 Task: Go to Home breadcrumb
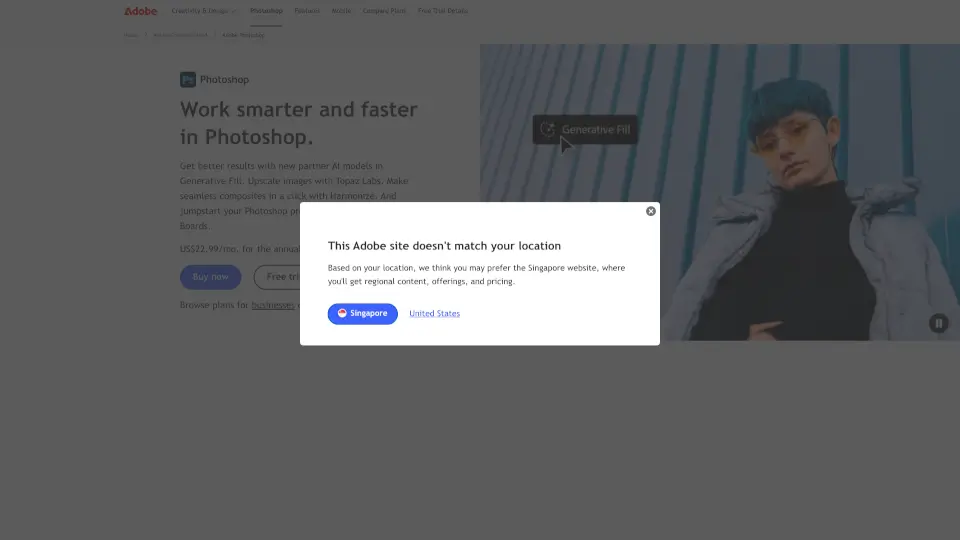130,35
